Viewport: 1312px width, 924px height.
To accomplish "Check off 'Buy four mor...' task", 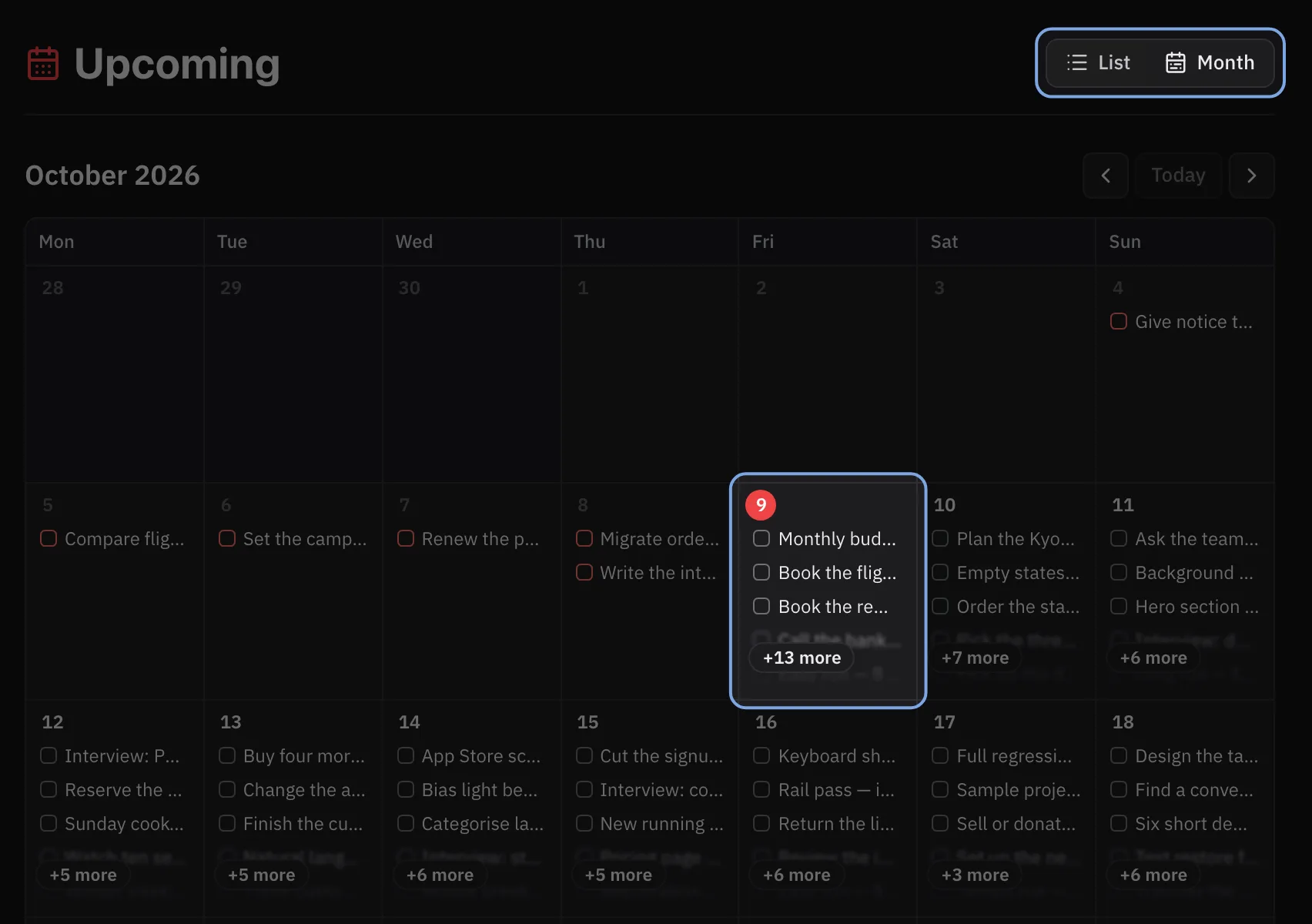I will (227, 755).
